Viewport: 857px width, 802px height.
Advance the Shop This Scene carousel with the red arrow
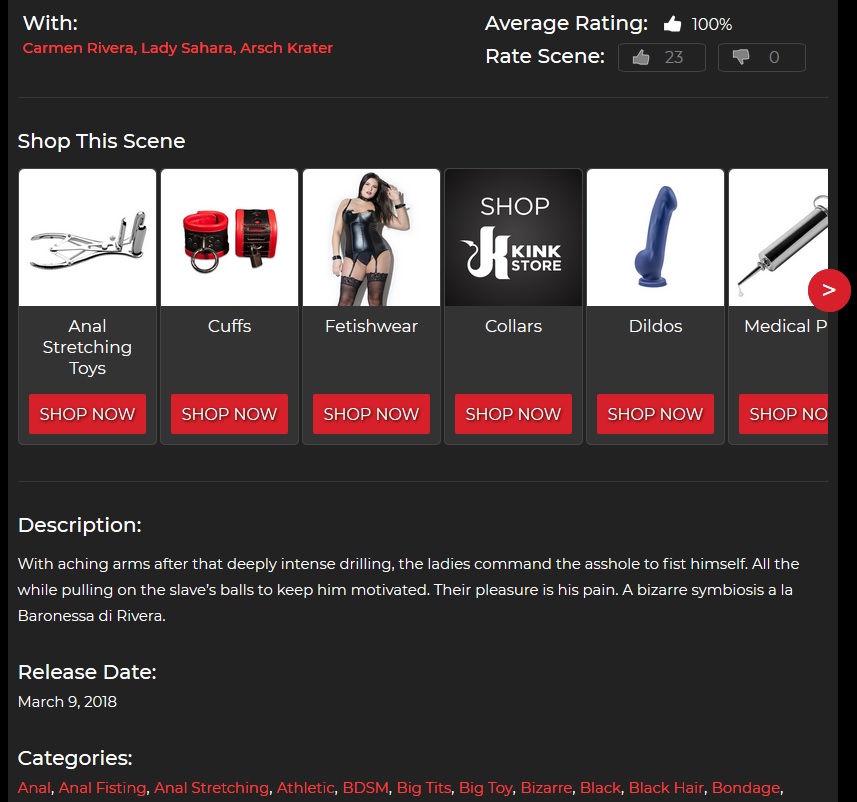coord(829,290)
